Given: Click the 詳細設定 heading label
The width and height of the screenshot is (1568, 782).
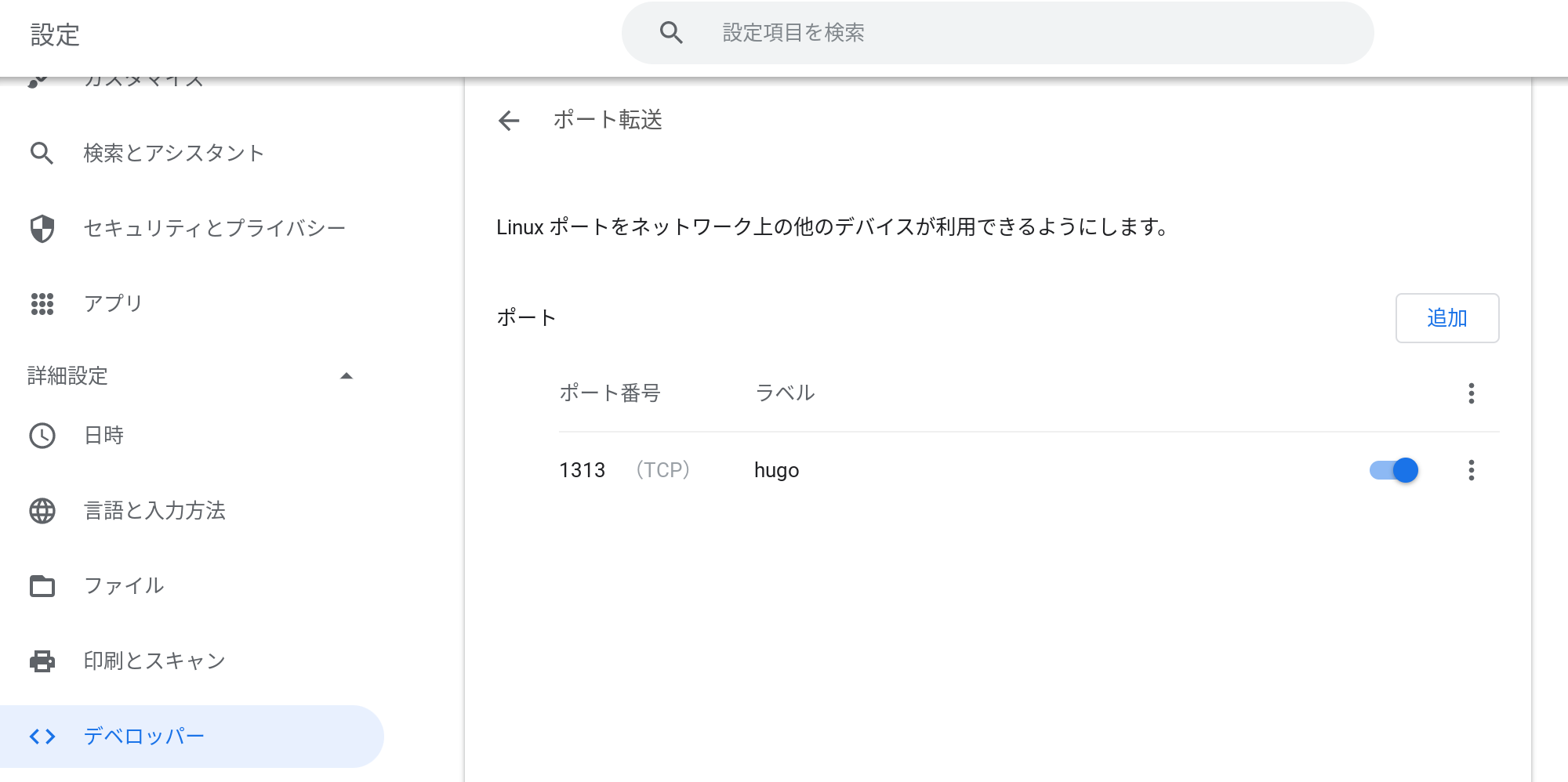Looking at the screenshot, I should coord(67,376).
